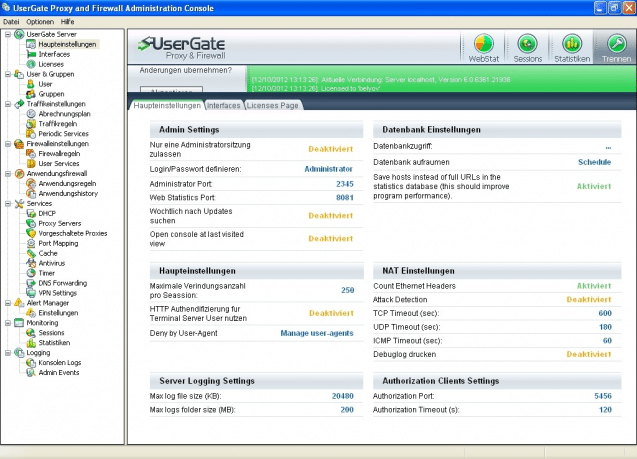The image size is (637, 459).
Task: Click the Konsolen Logs tree icon
Action: click(31, 363)
